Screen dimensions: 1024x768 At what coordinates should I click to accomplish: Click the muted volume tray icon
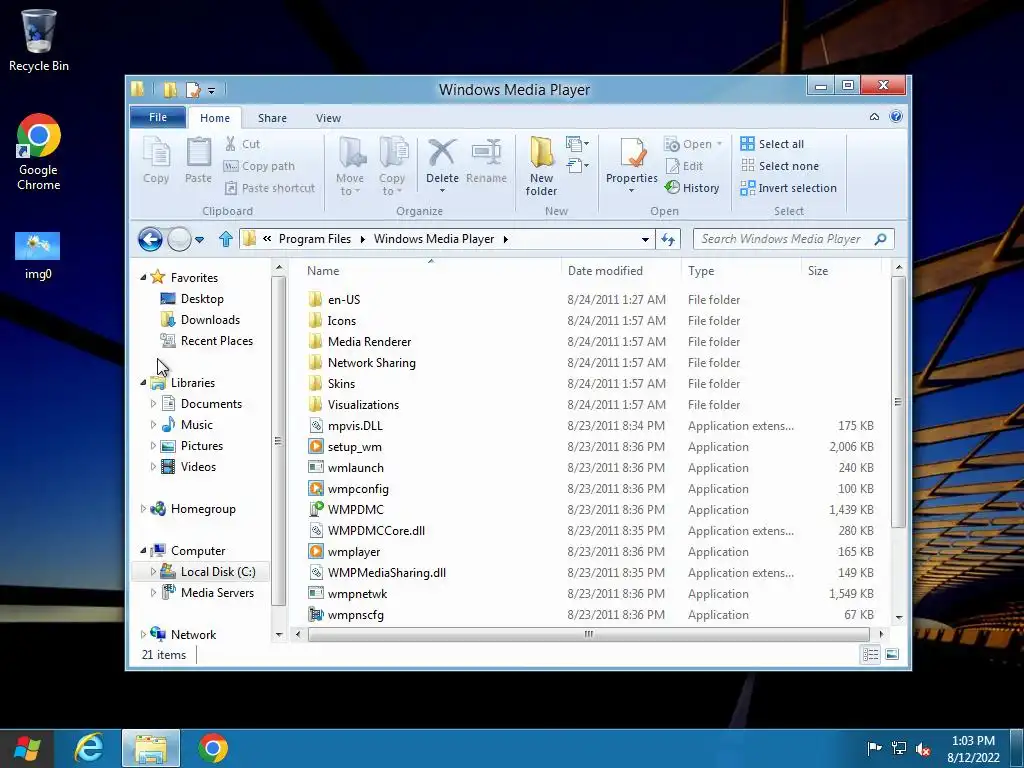(923, 749)
